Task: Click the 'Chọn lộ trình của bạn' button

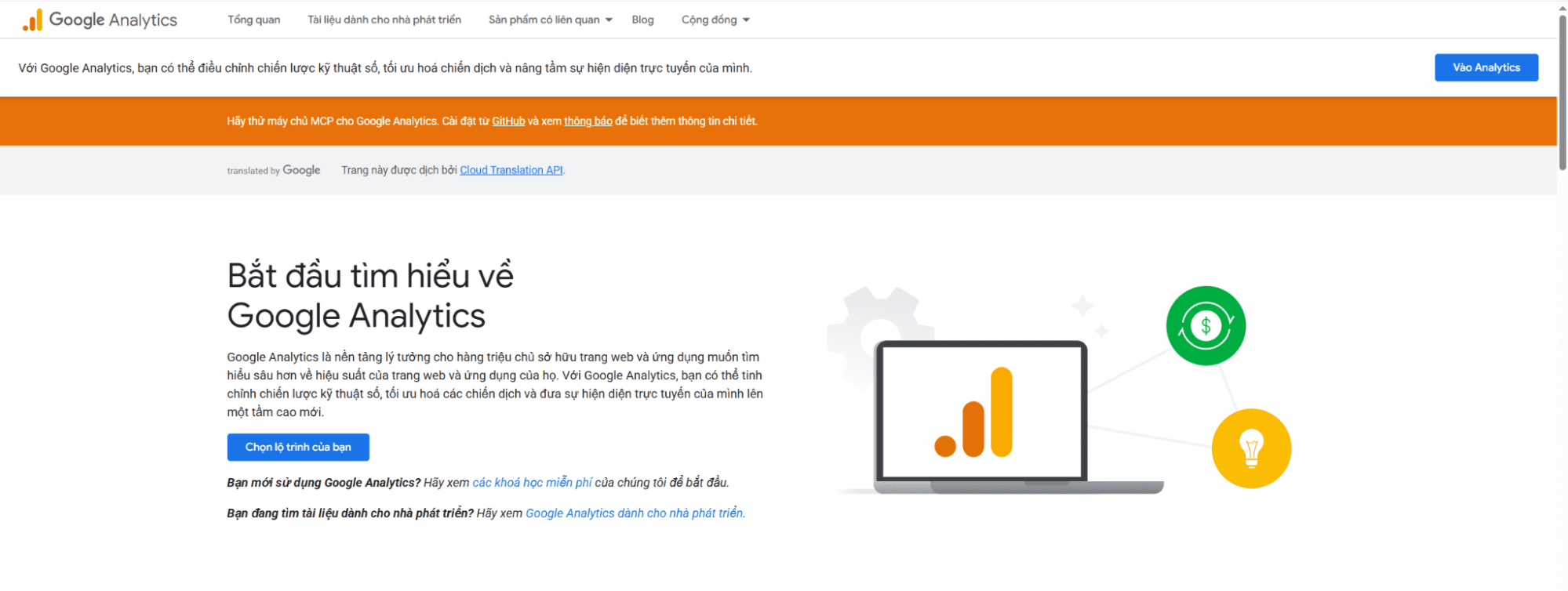Action: (298, 447)
